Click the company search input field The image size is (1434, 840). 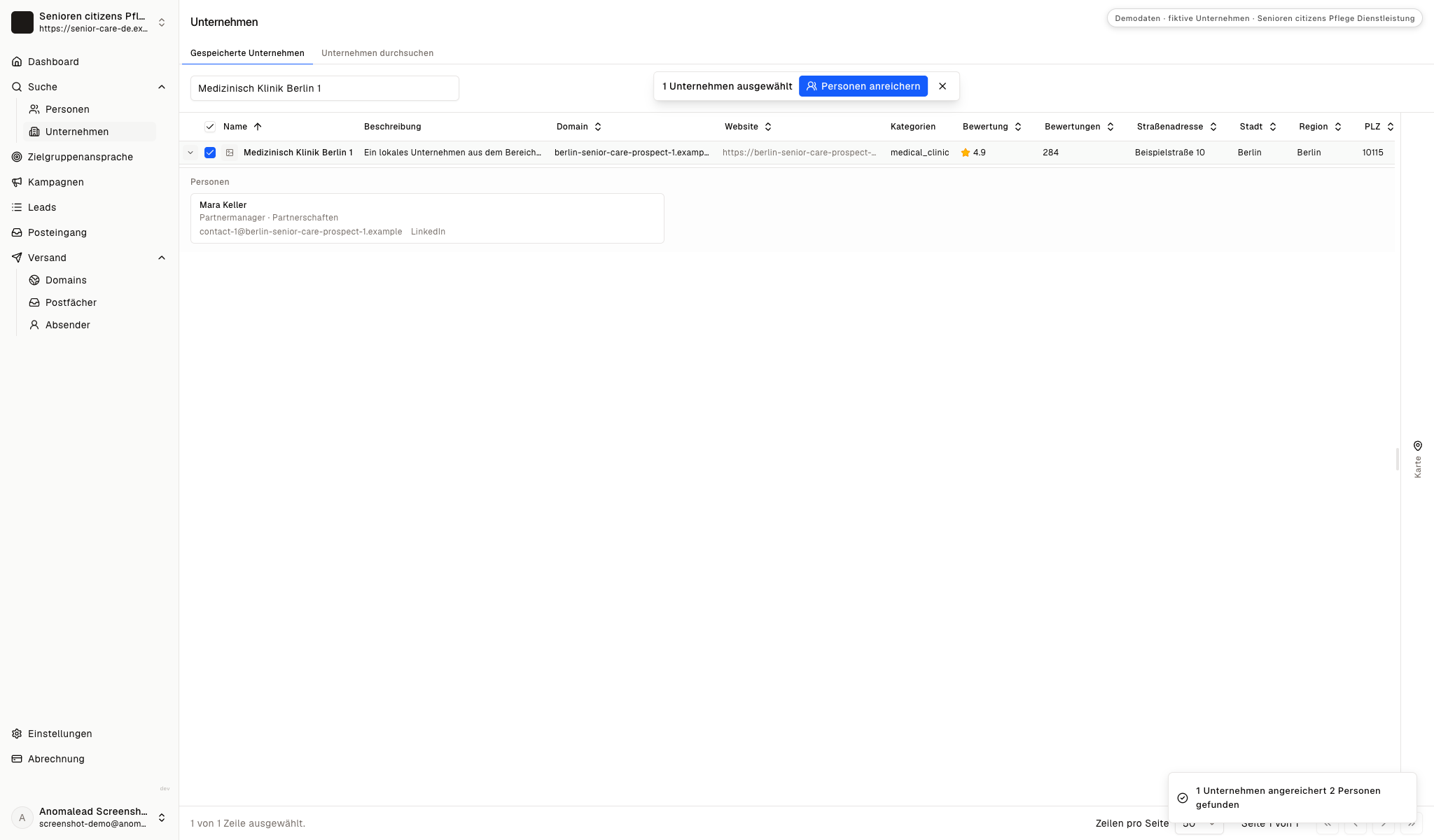(x=325, y=88)
